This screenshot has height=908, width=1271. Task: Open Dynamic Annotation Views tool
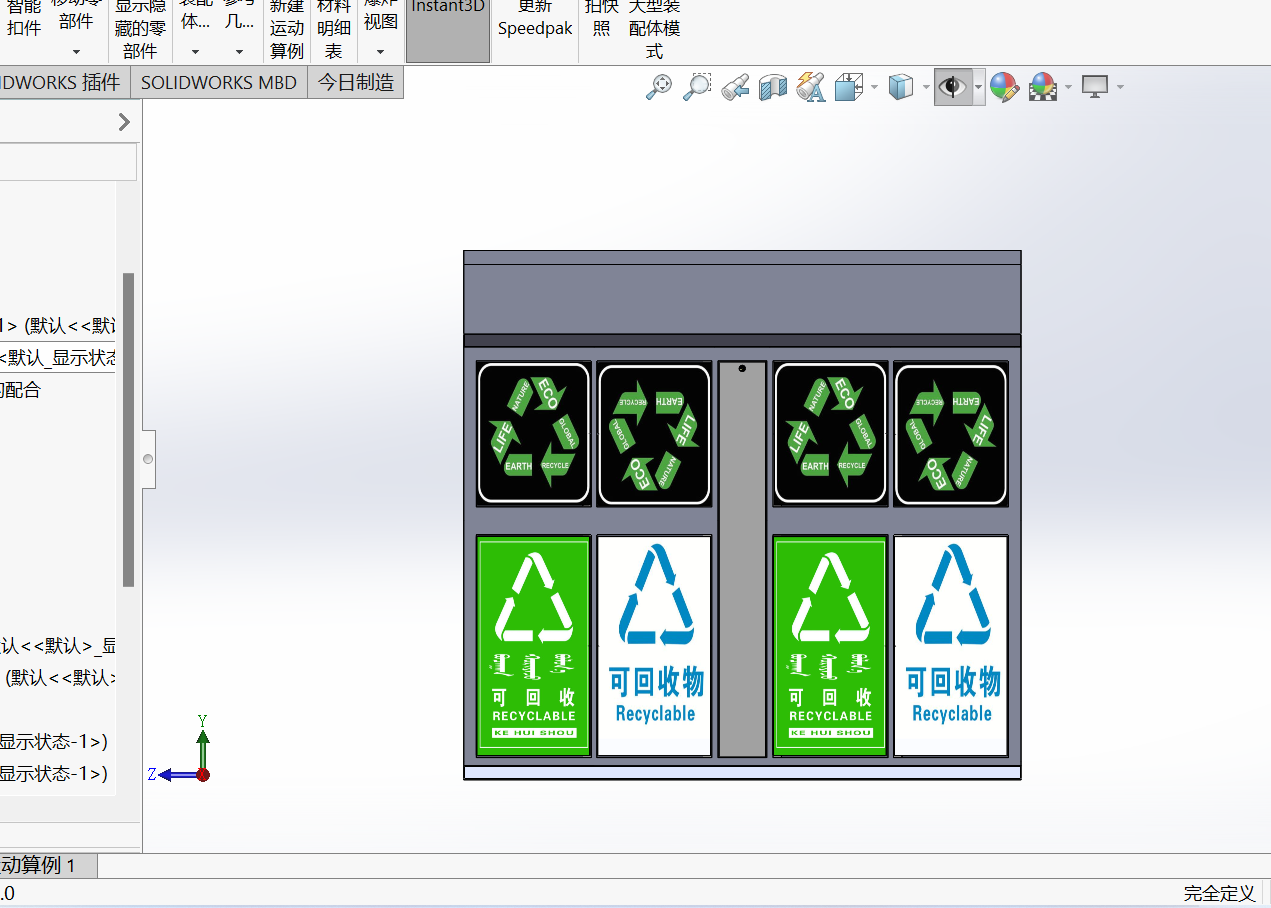(x=811, y=87)
